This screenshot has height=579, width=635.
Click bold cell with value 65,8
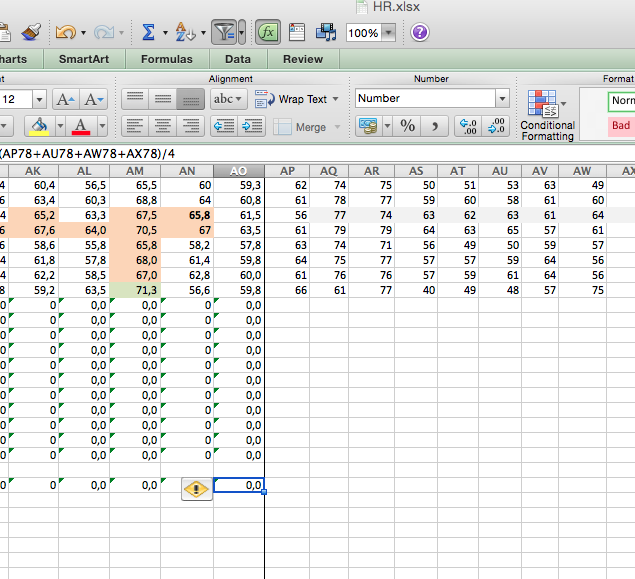coord(187,215)
